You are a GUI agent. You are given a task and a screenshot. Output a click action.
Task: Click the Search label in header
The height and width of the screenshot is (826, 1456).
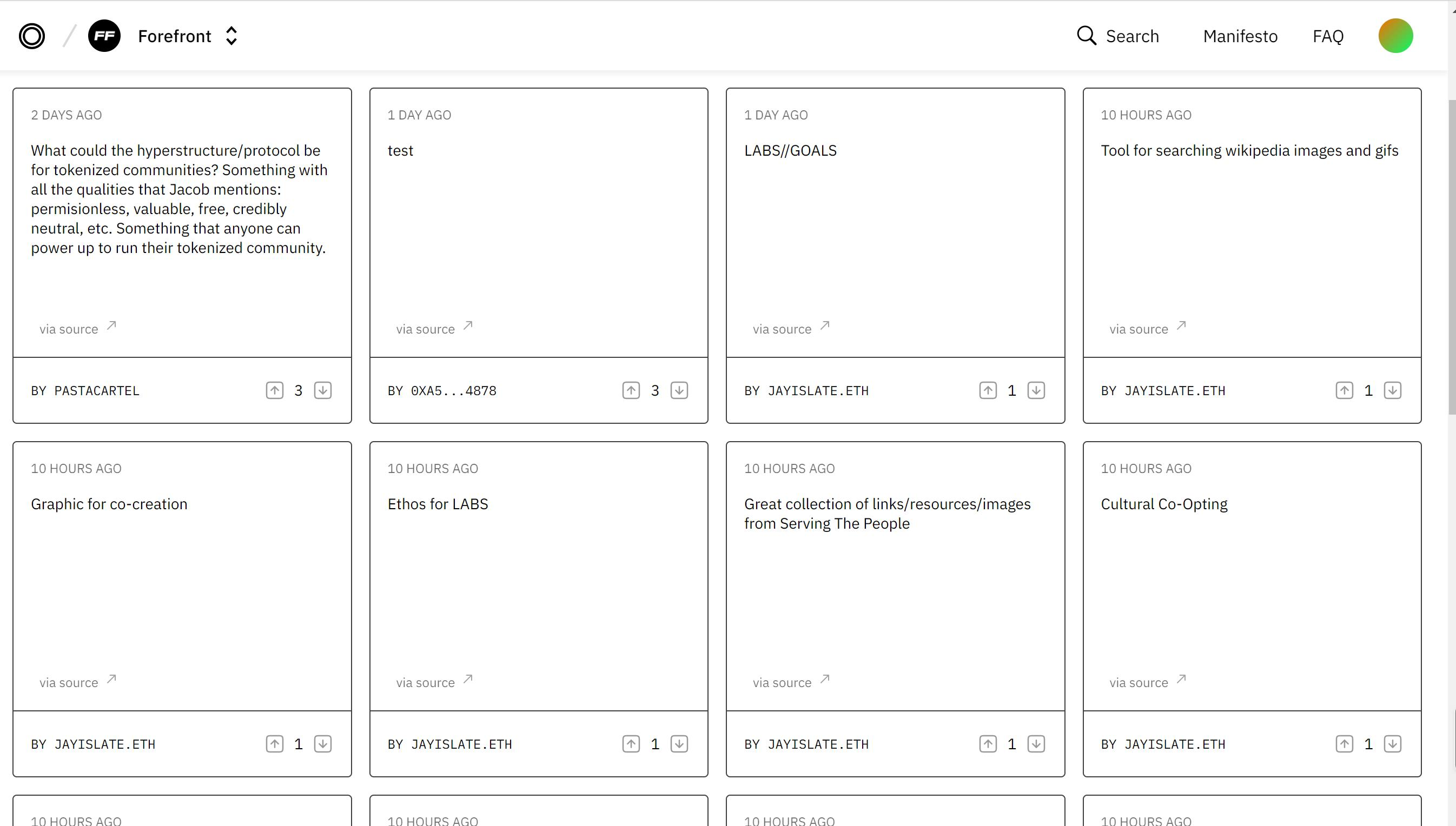[1132, 36]
